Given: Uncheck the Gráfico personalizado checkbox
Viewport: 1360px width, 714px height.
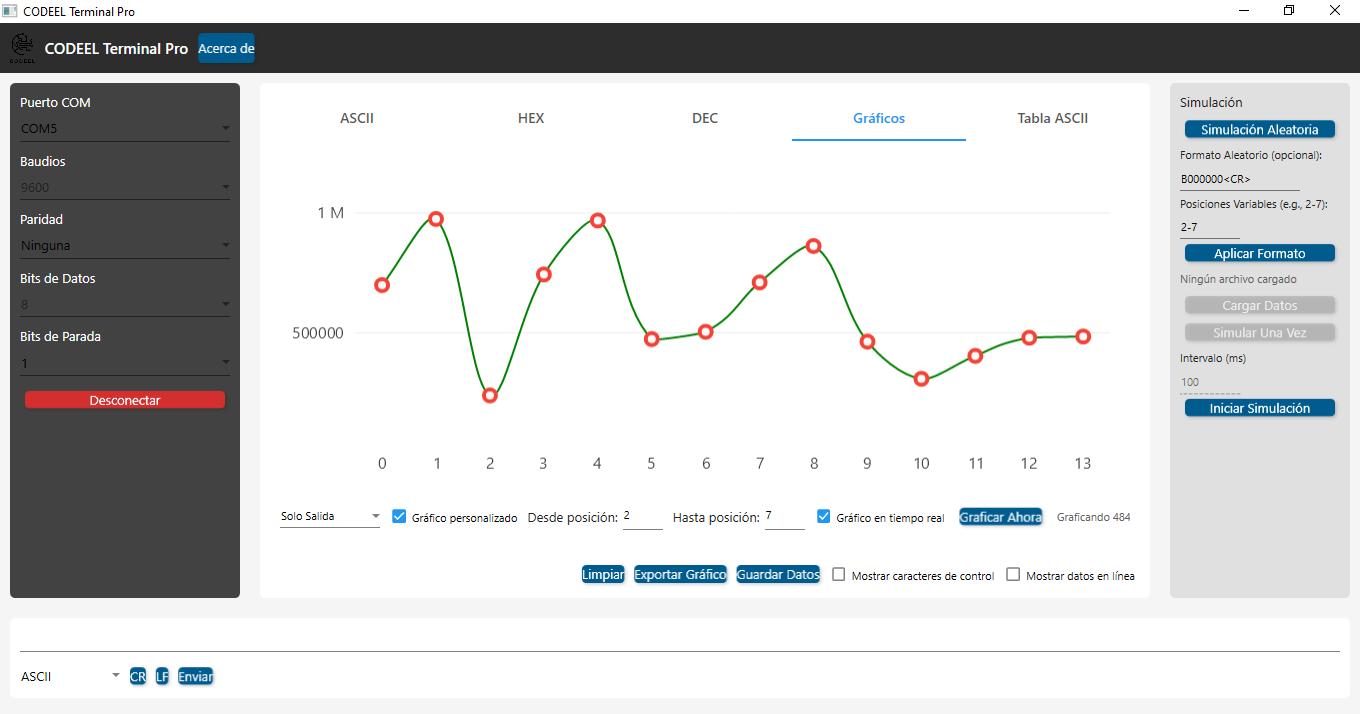Looking at the screenshot, I should pyautogui.click(x=399, y=516).
